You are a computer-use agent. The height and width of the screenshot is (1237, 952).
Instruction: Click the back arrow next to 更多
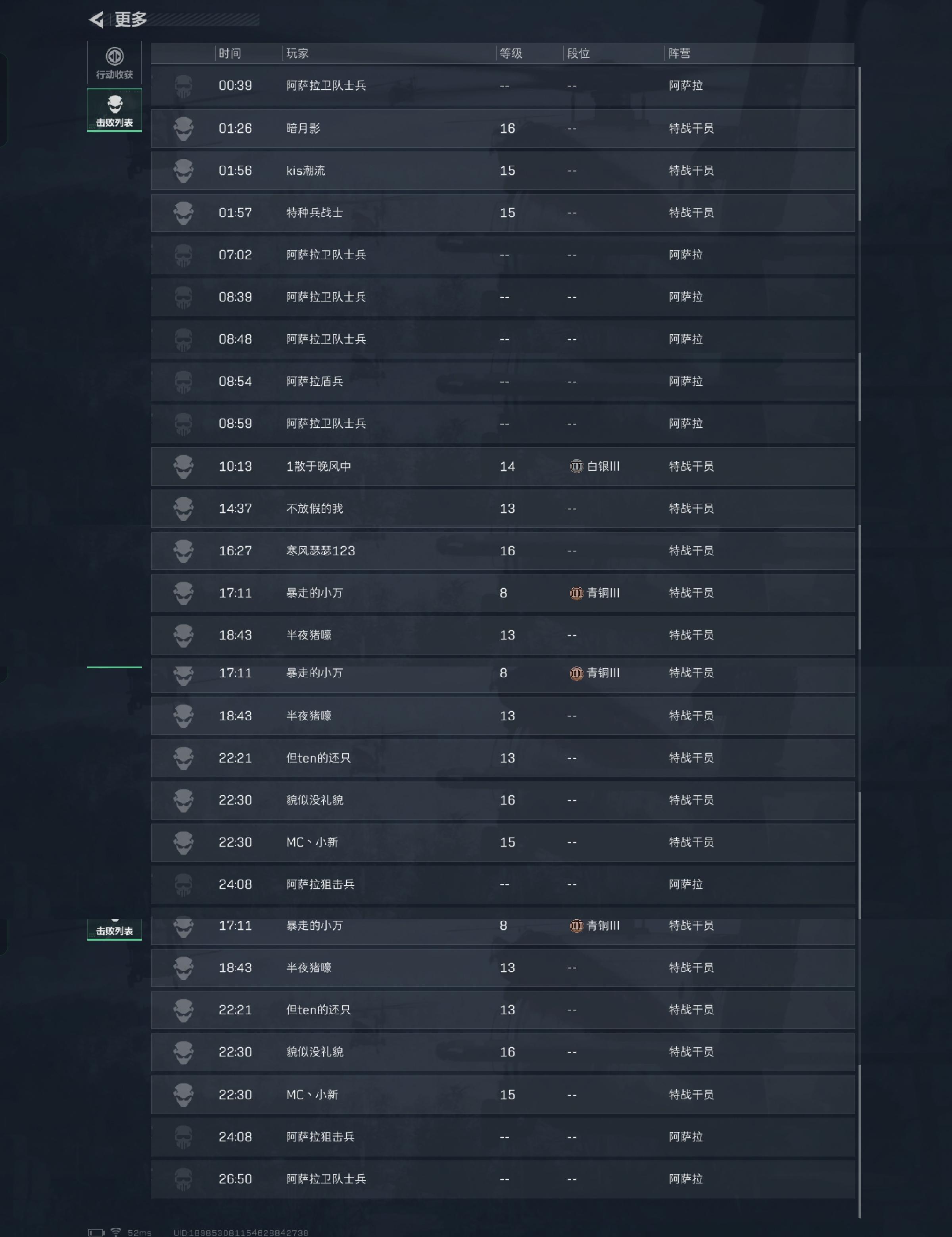click(96, 20)
